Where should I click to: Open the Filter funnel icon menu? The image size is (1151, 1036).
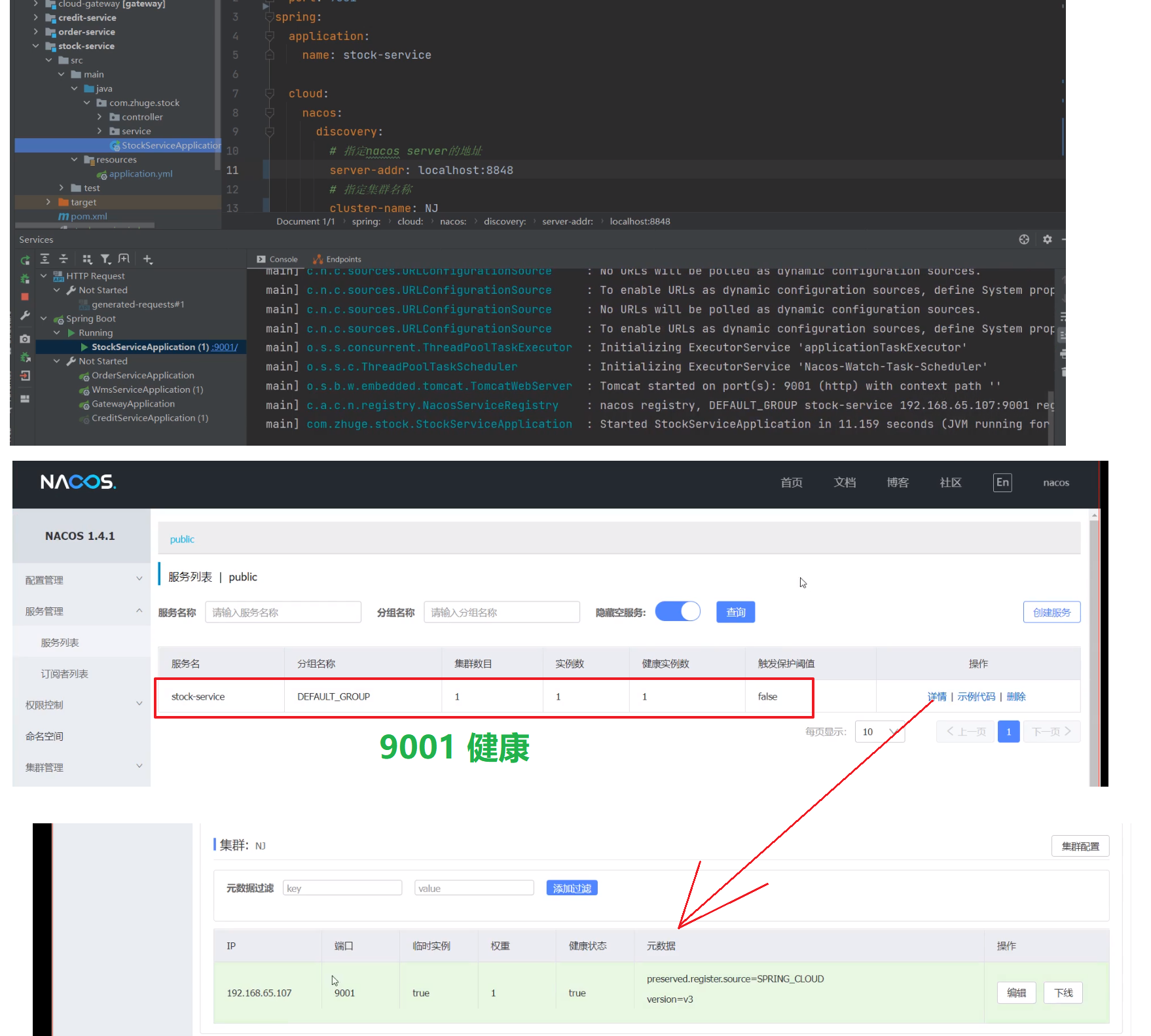[105, 259]
